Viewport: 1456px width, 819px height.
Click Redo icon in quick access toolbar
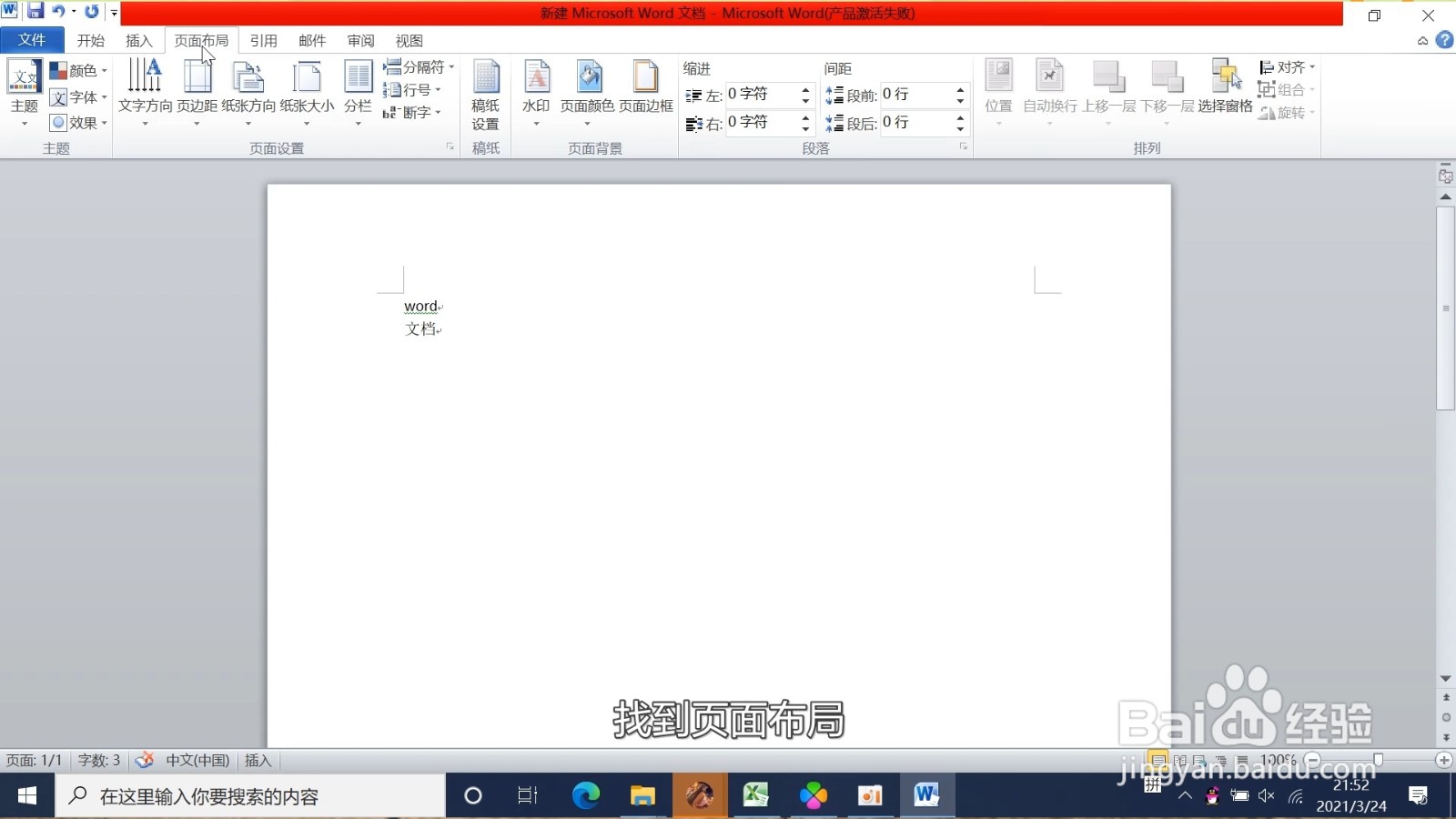(x=92, y=11)
